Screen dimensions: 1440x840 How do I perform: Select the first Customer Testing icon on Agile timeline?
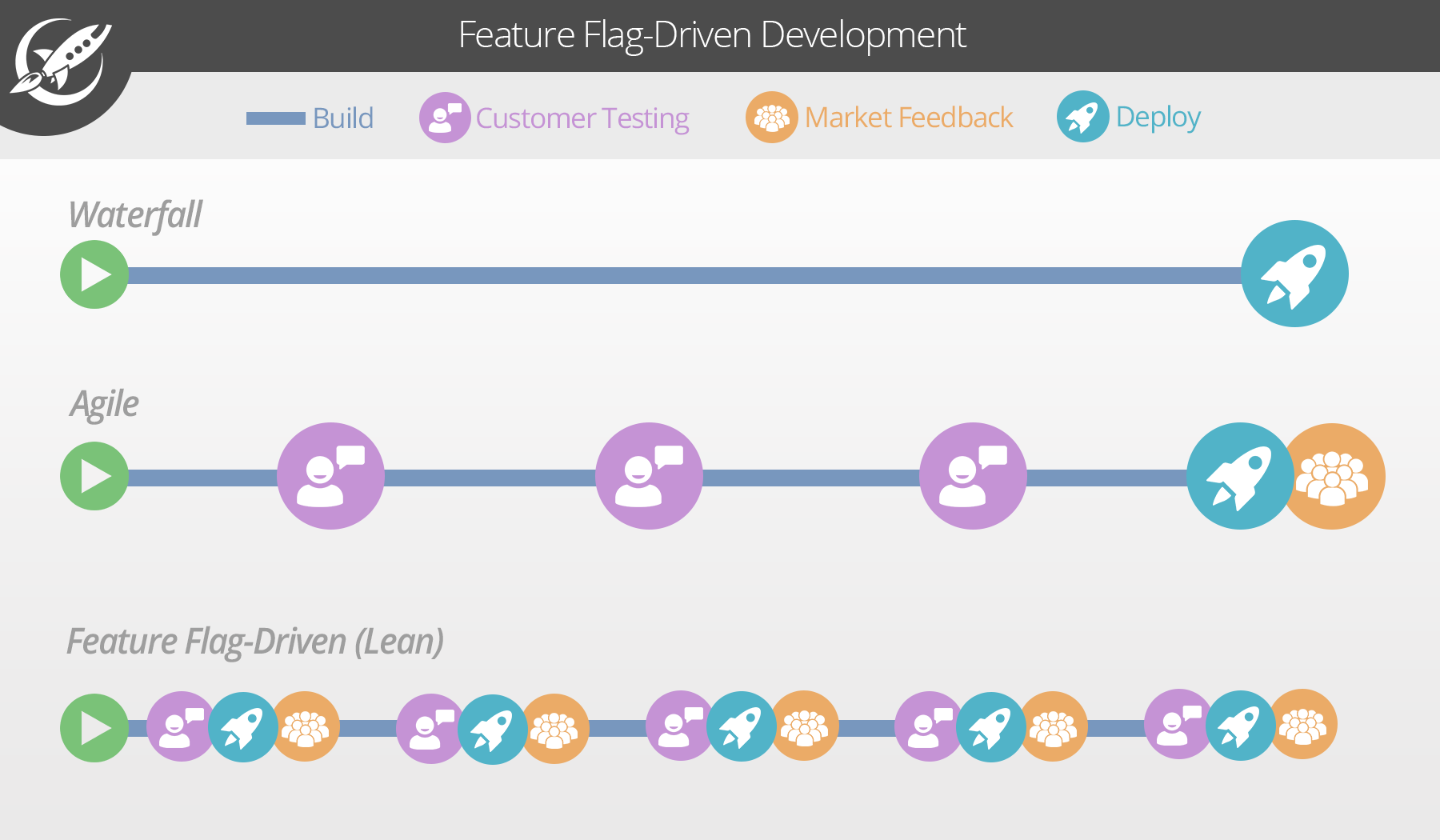[330, 476]
